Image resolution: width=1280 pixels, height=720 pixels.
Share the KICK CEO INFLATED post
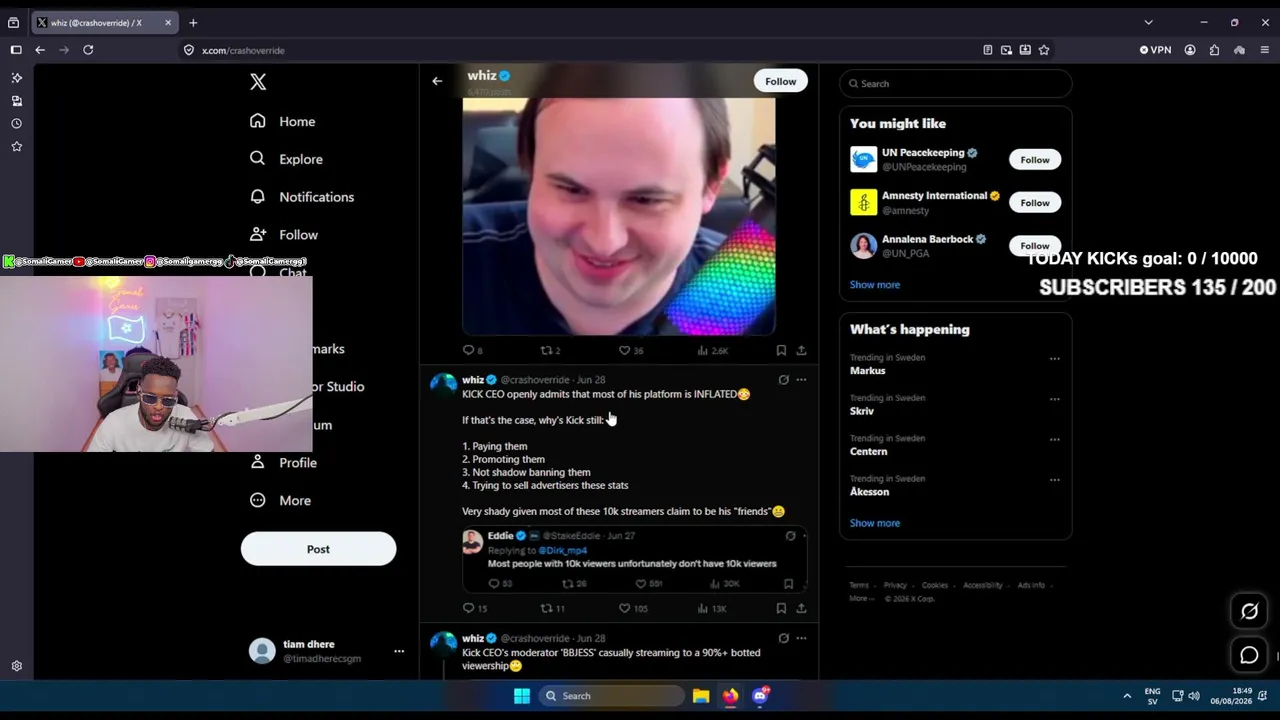pyautogui.click(x=801, y=608)
